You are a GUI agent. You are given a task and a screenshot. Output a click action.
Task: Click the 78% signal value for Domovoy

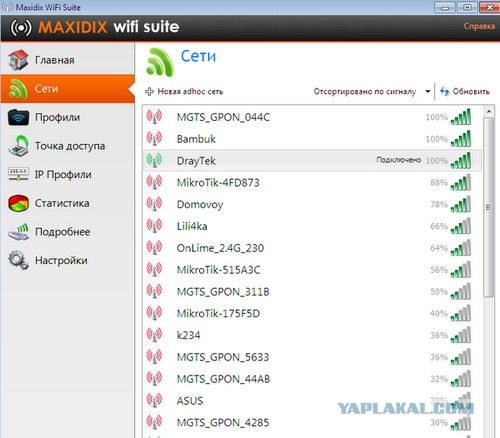pyautogui.click(x=439, y=204)
